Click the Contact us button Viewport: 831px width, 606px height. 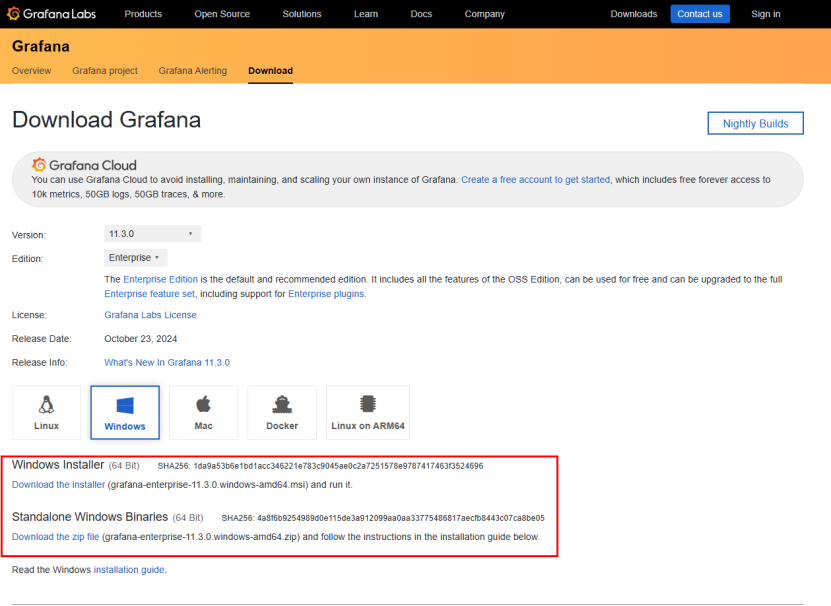(700, 14)
